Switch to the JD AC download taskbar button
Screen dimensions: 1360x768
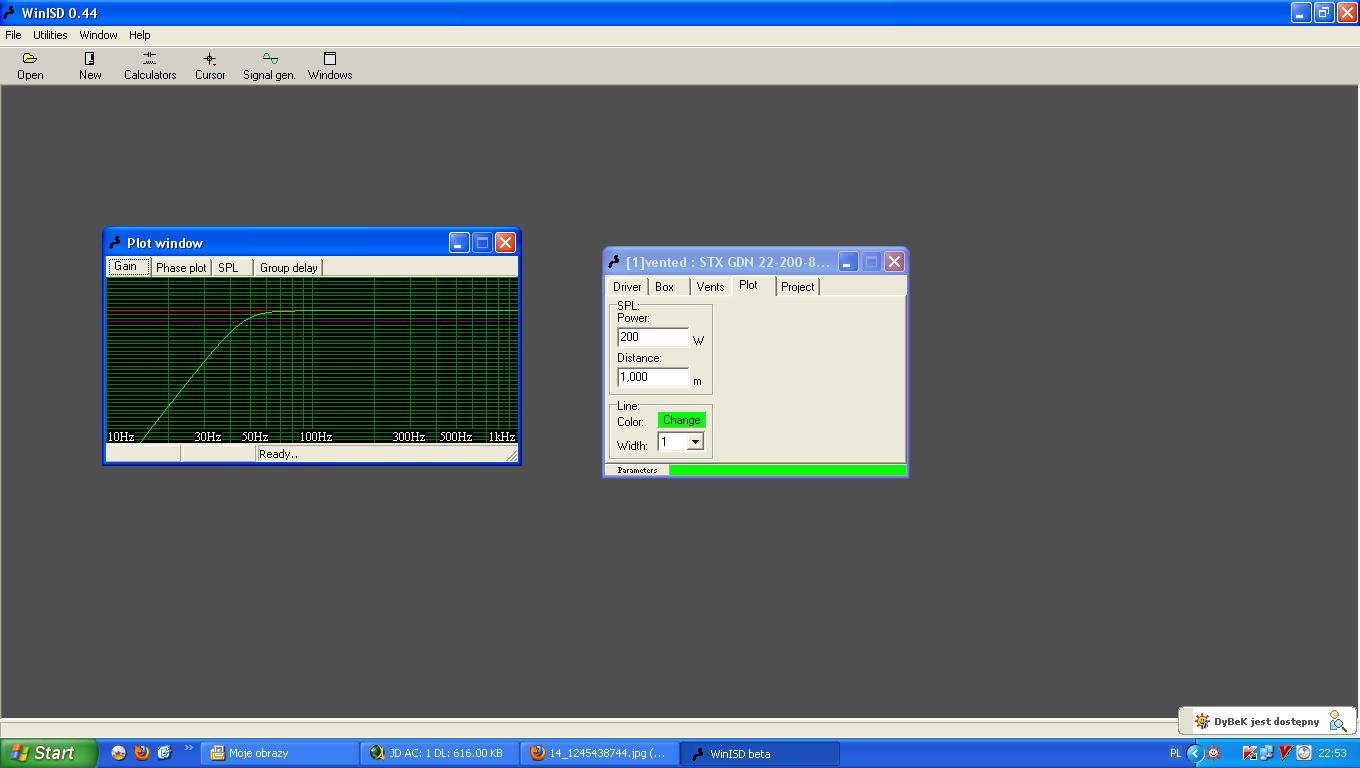[440, 753]
